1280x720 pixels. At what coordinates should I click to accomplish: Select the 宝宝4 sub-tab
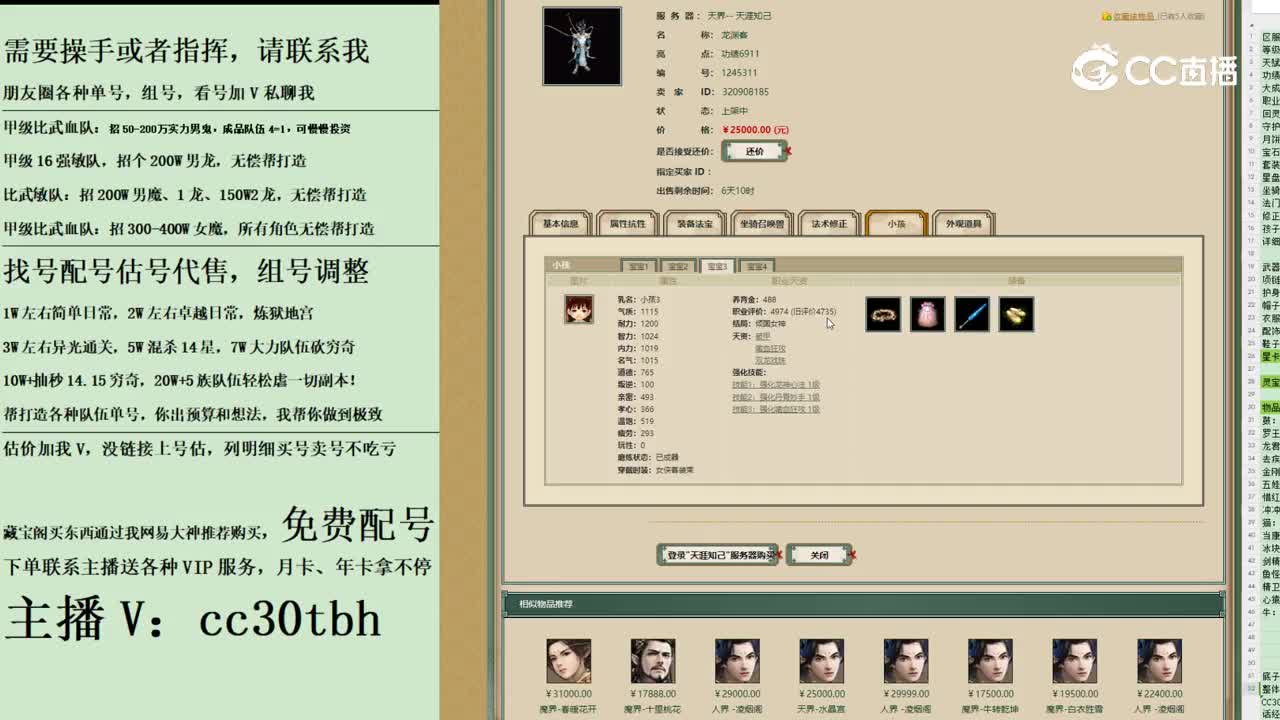(x=756, y=266)
